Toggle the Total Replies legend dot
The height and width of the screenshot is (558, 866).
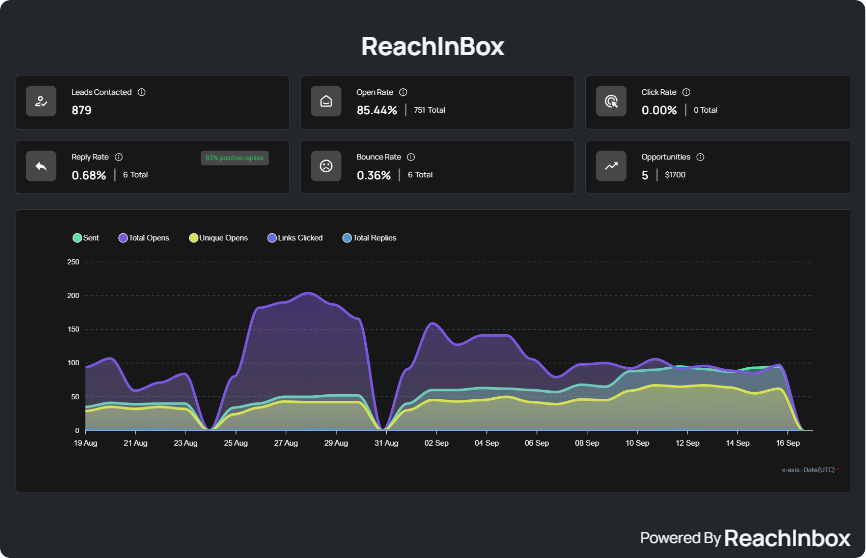tap(347, 238)
